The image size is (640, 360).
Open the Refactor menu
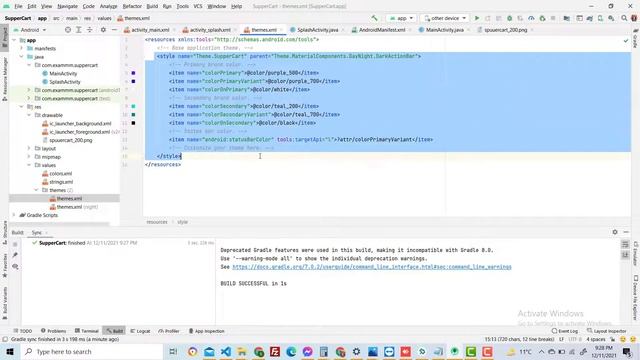click(x=132, y=6)
